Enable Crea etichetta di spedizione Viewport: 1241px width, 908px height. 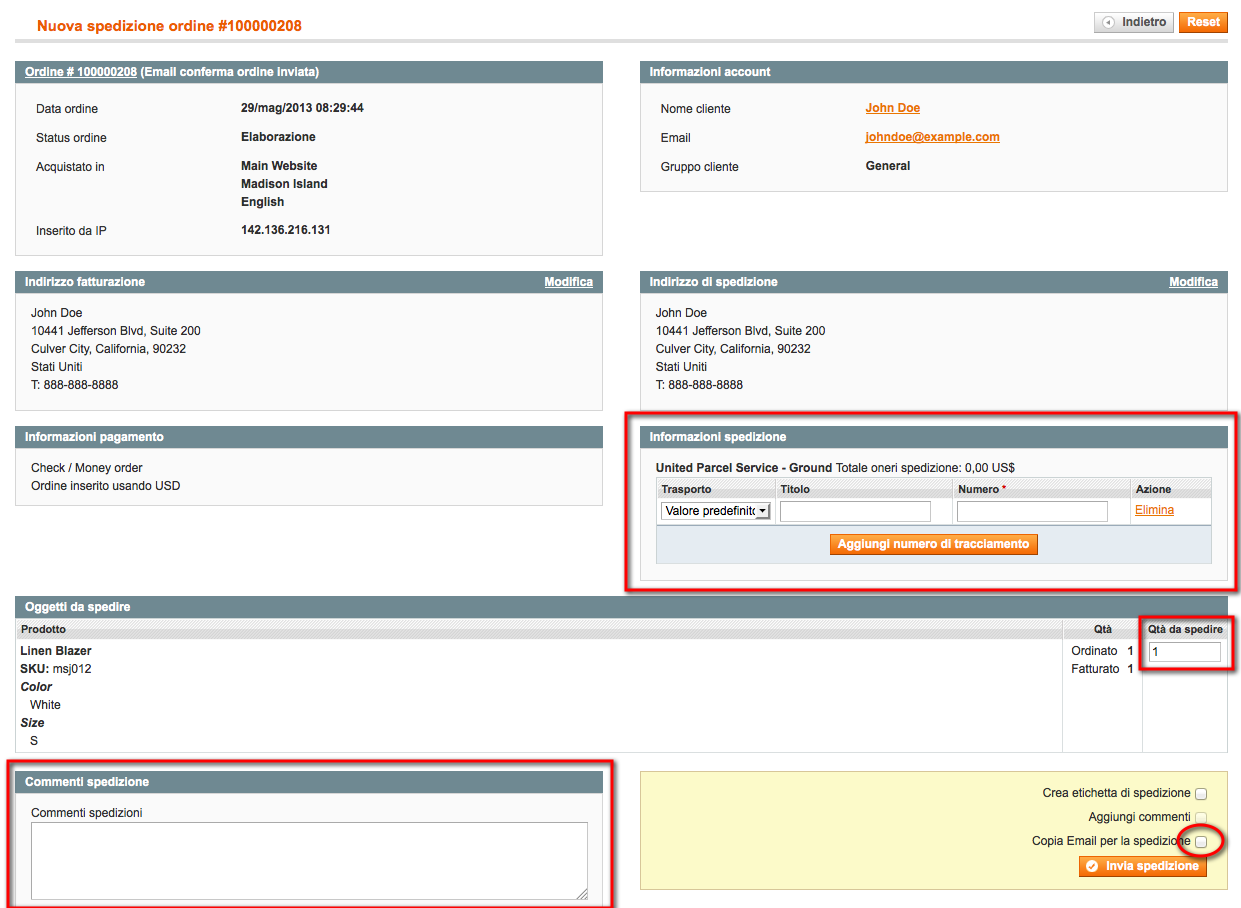(x=1200, y=793)
